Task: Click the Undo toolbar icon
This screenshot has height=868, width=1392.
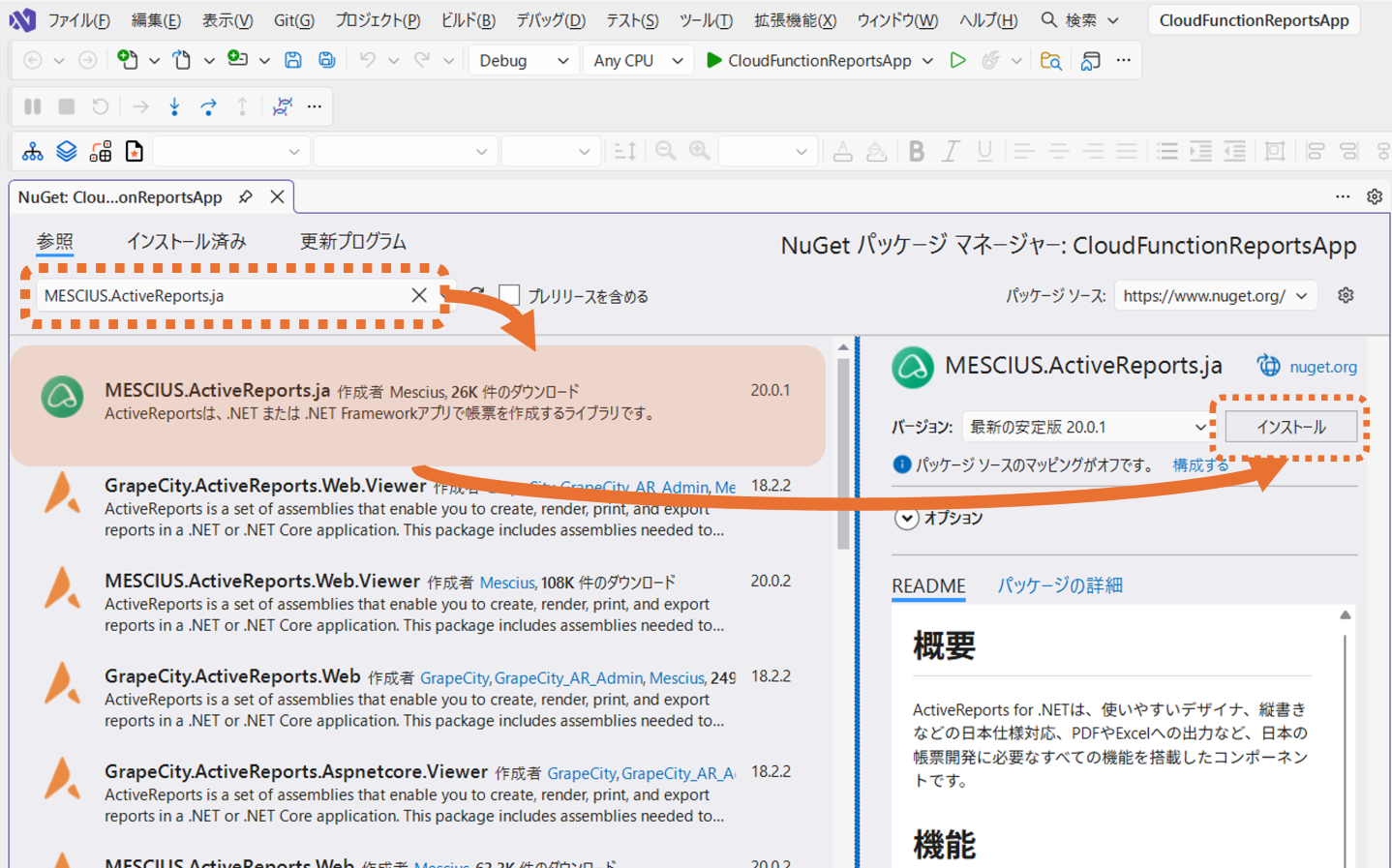Action: [x=367, y=60]
